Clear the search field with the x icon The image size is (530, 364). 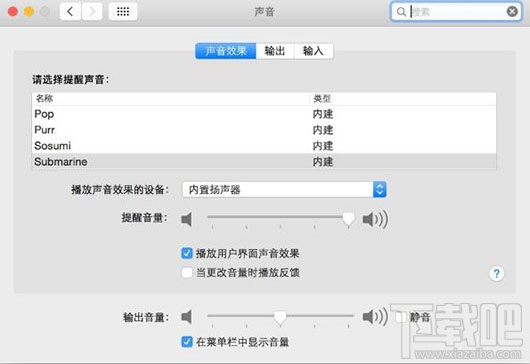pos(512,12)
